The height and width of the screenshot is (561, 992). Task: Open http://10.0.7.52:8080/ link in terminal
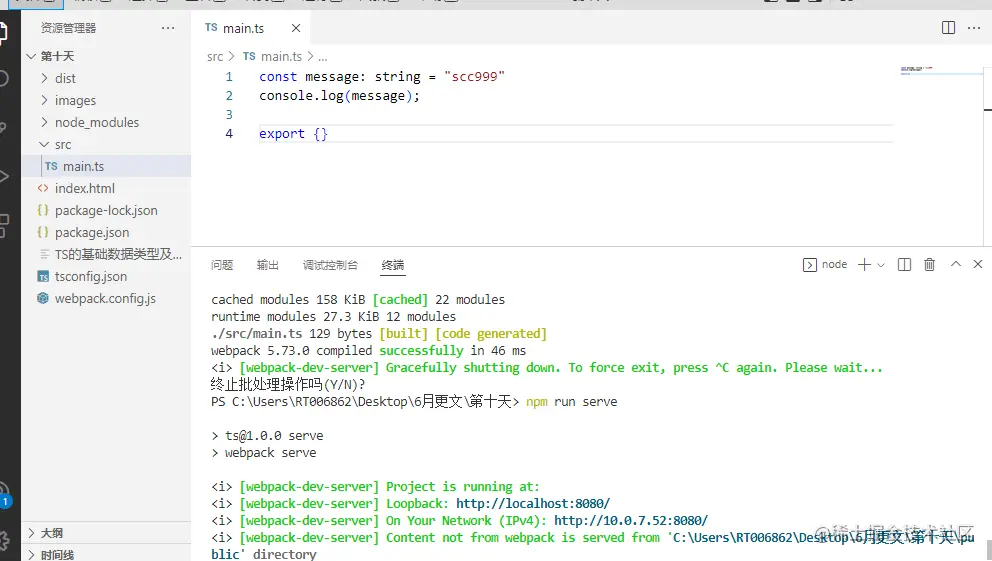631,521
